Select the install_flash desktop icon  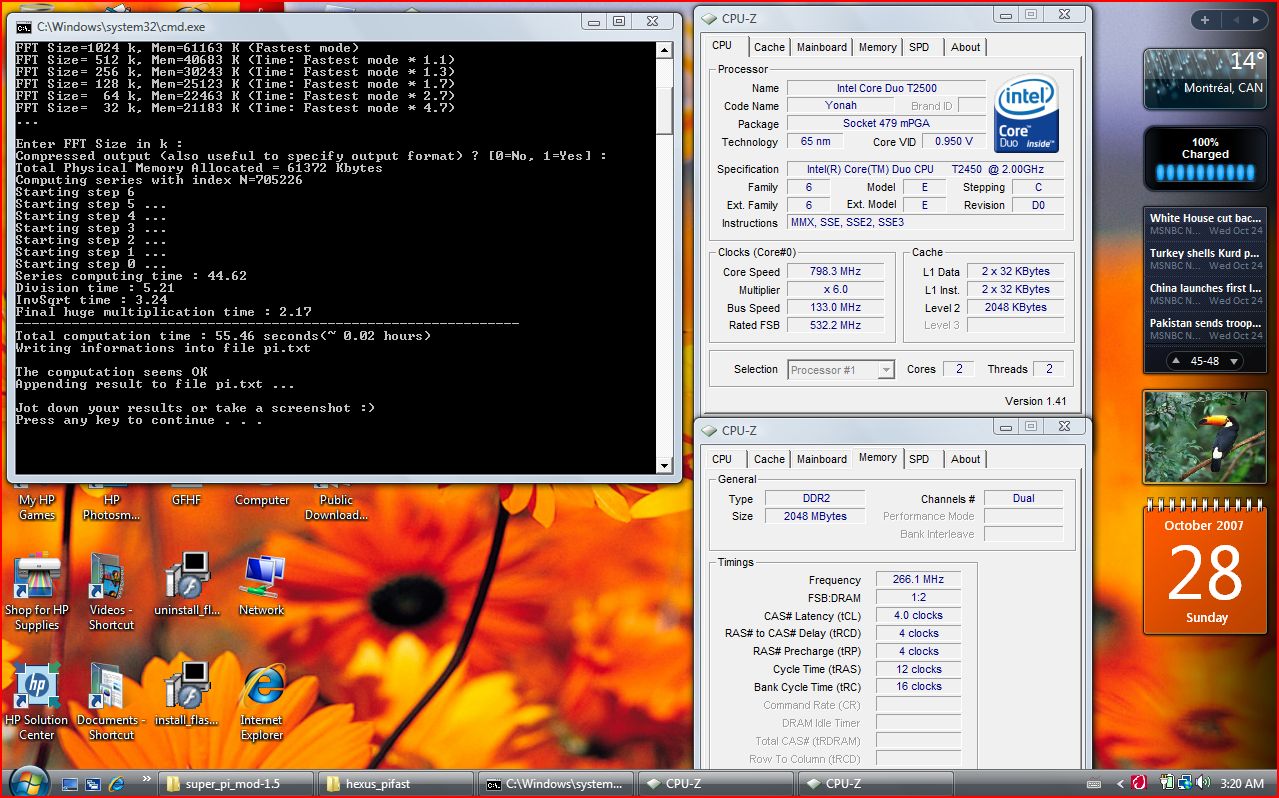click(x=186, y=695)
